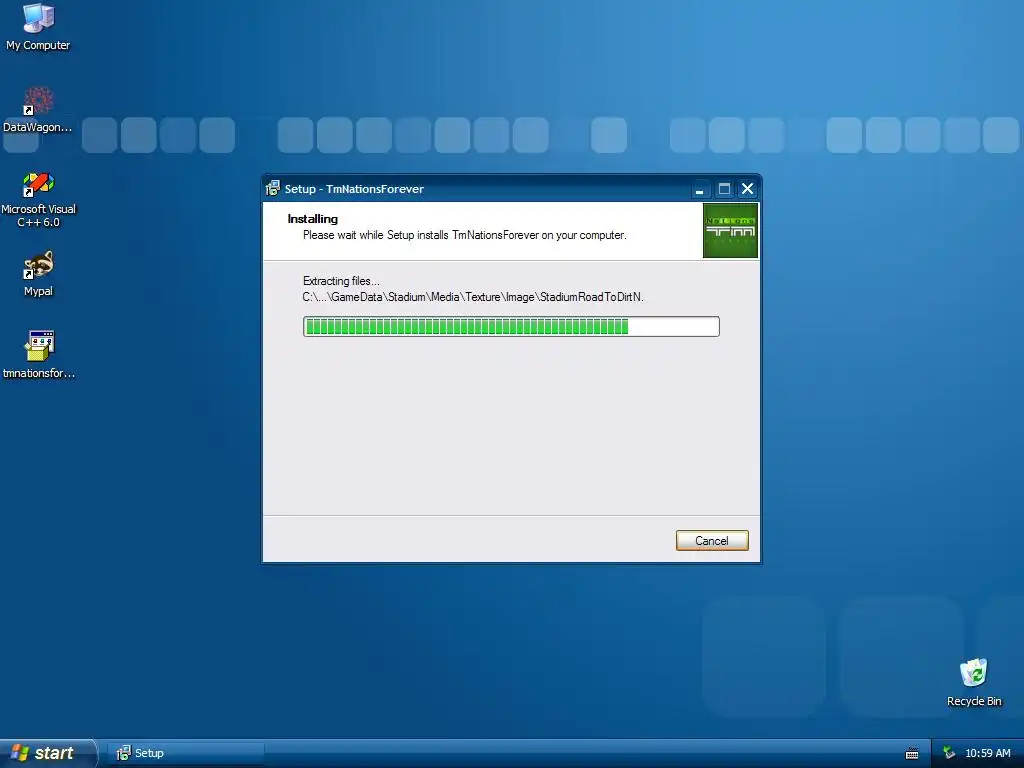Click the installation progress bar
1024x768 pixels.
coord(511,327)
